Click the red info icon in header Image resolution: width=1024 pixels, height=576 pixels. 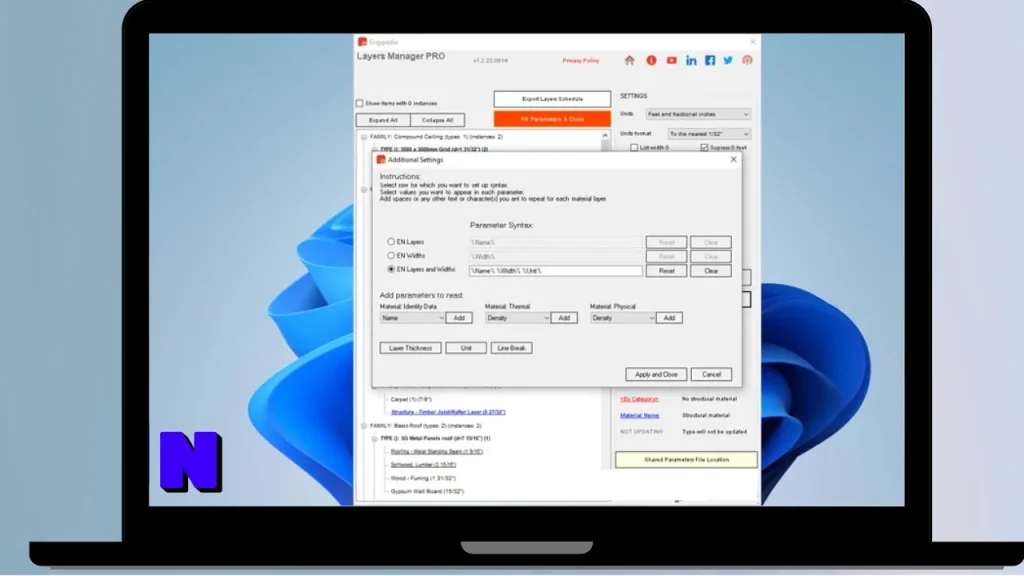coord(651,60)
